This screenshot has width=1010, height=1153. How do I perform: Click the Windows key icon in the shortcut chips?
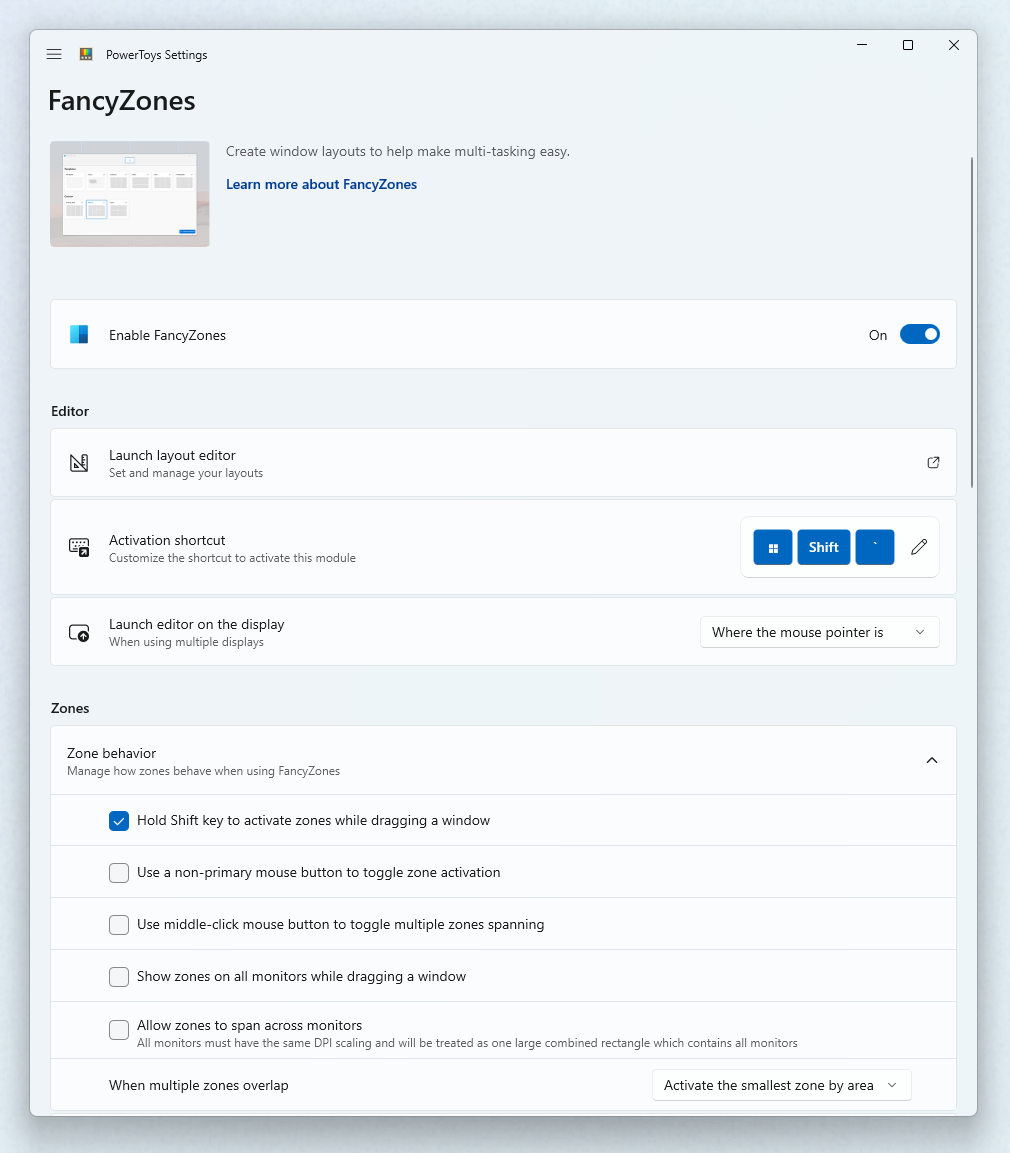point(772,547)
